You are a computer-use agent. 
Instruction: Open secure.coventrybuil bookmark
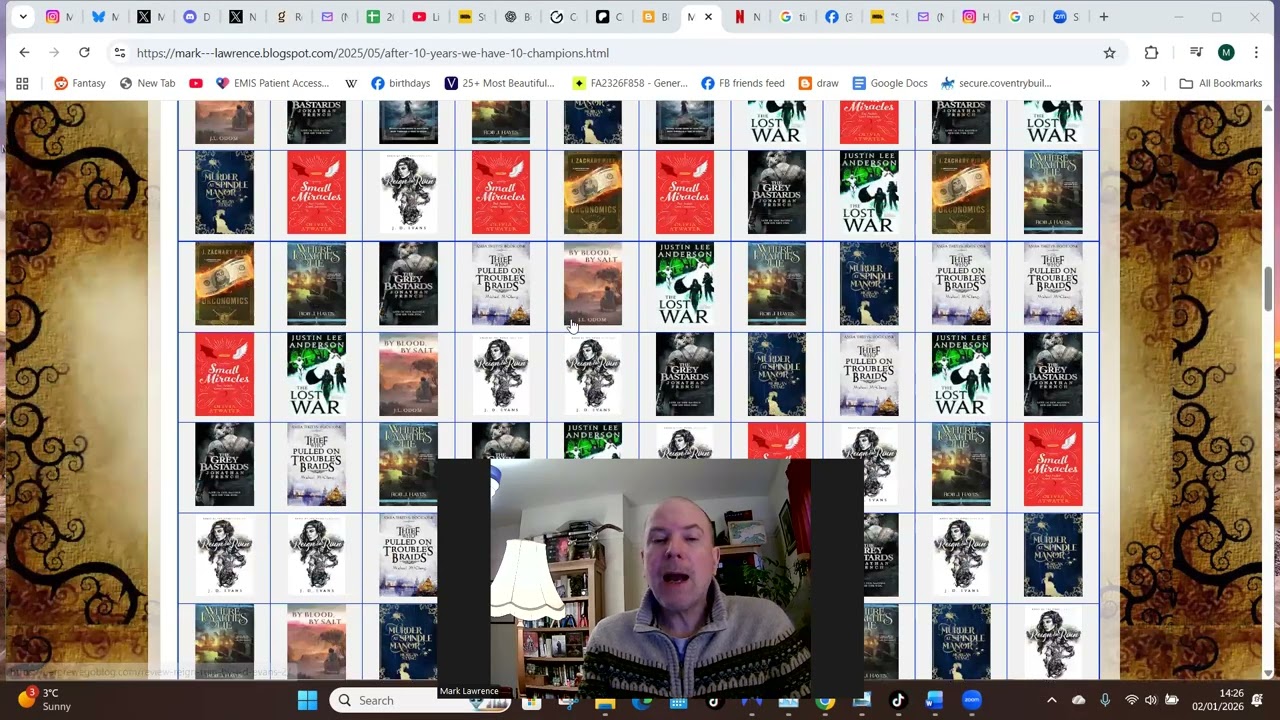coord(995,83)
